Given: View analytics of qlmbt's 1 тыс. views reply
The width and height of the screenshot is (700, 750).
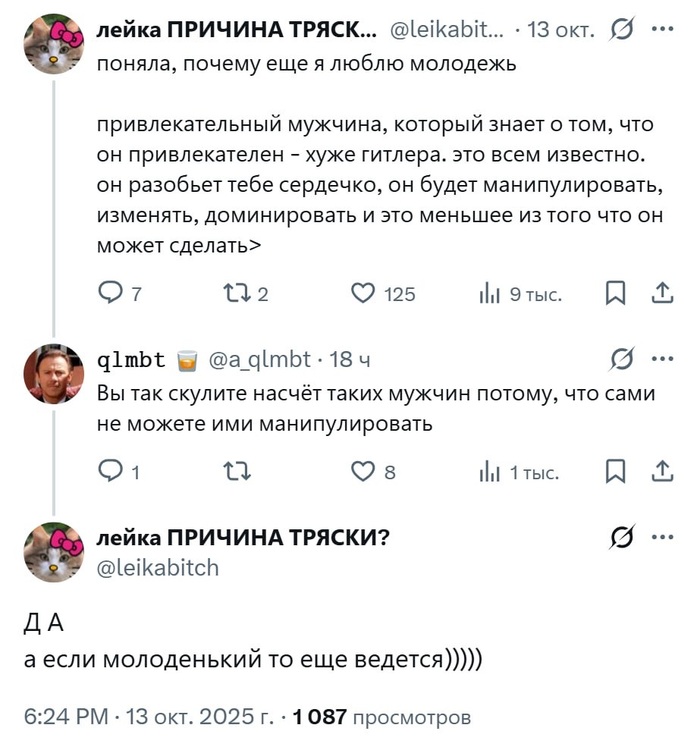Looking at the screenshot, I should (489, 472).
